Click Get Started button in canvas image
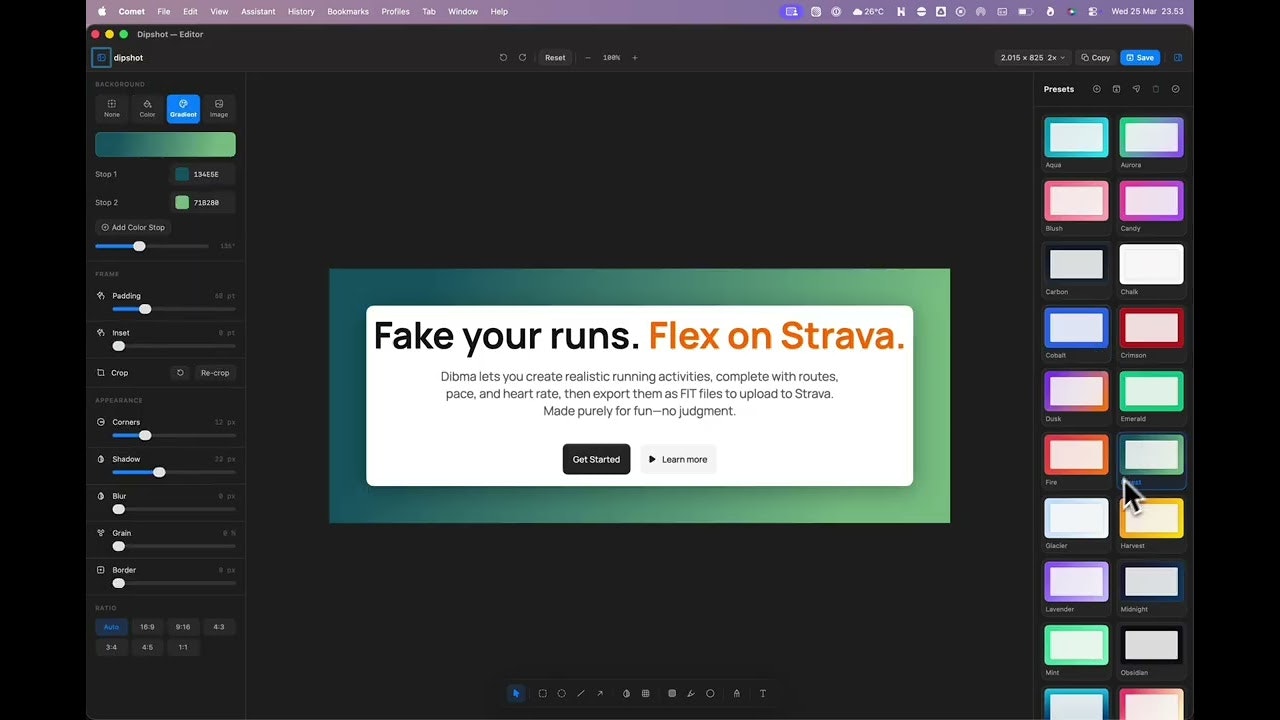This screenshot has height=720, width=1280. tap(596, 459)
